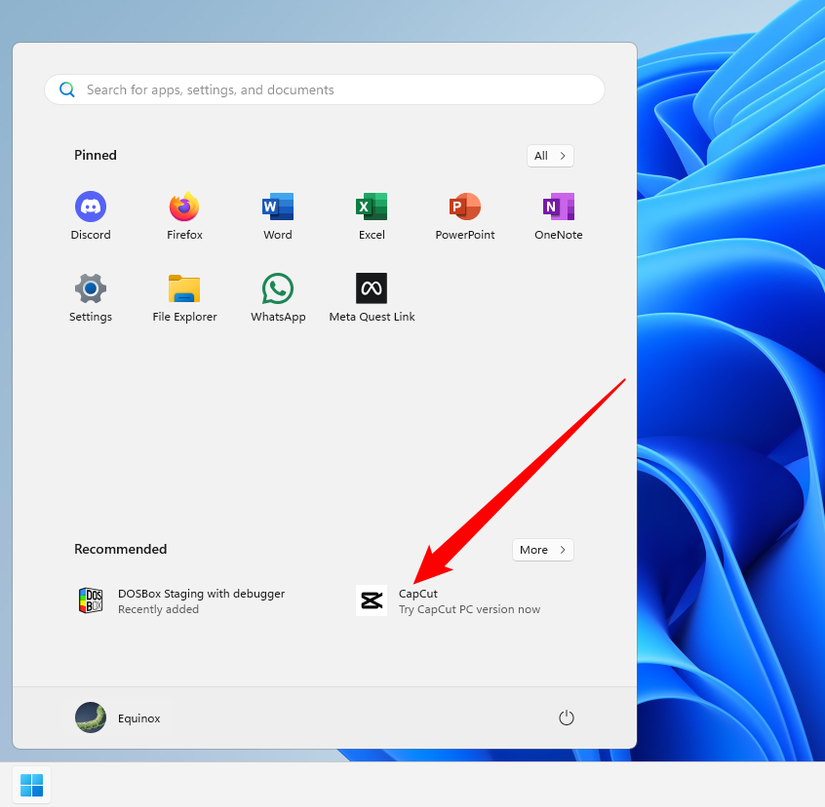Launch Firefox from pinned apps

click(184, 215)
